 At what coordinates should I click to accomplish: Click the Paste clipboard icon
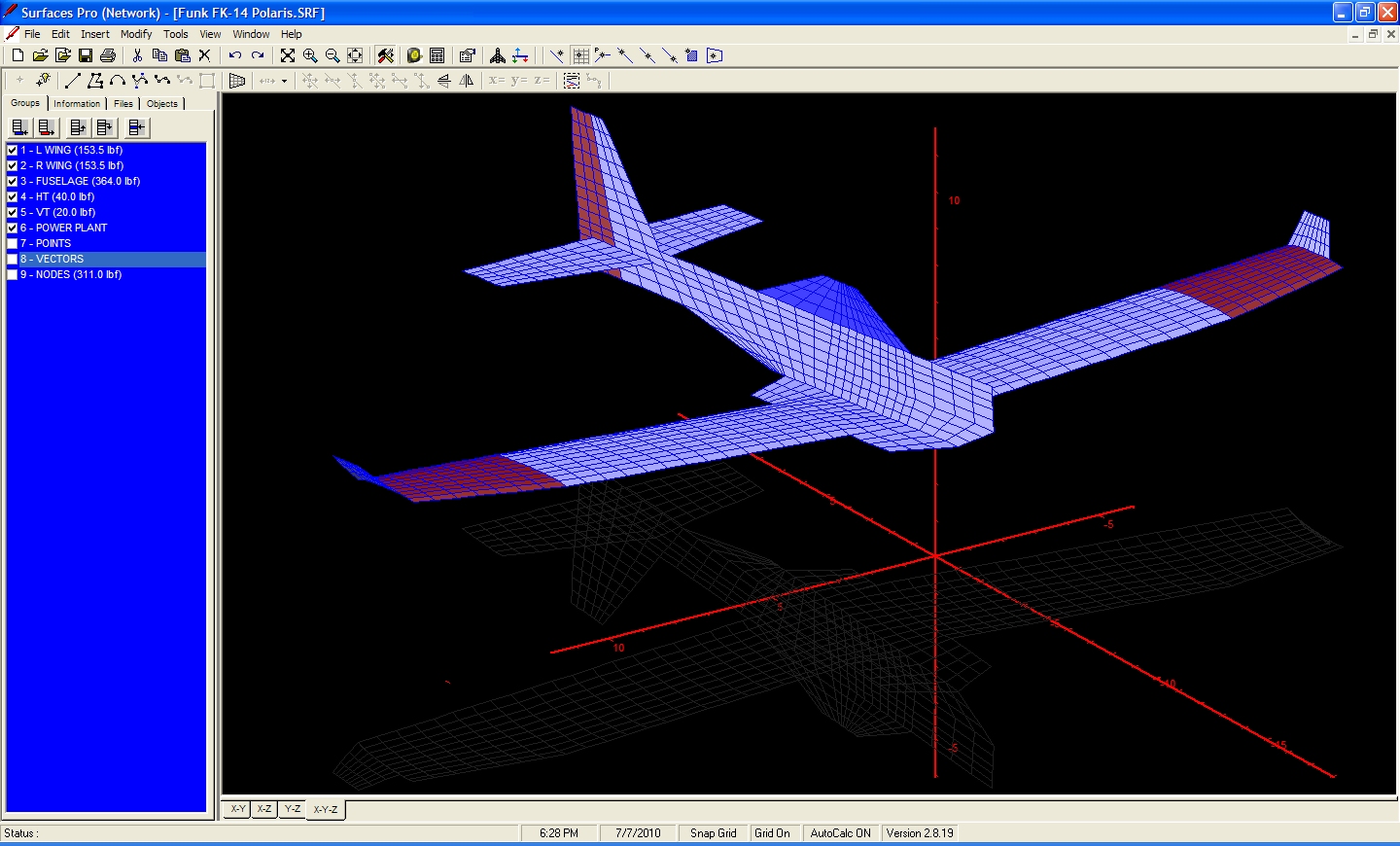[182, 55]
